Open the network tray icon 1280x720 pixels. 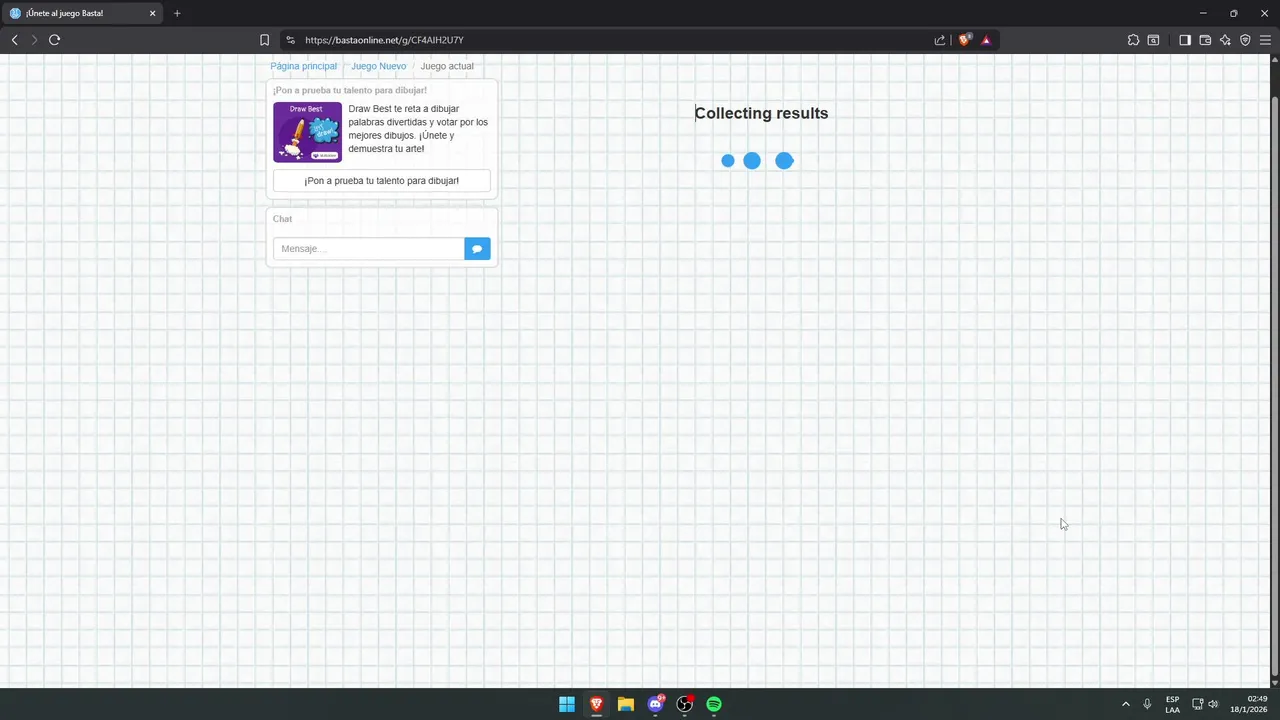(x=1197, y=704)
